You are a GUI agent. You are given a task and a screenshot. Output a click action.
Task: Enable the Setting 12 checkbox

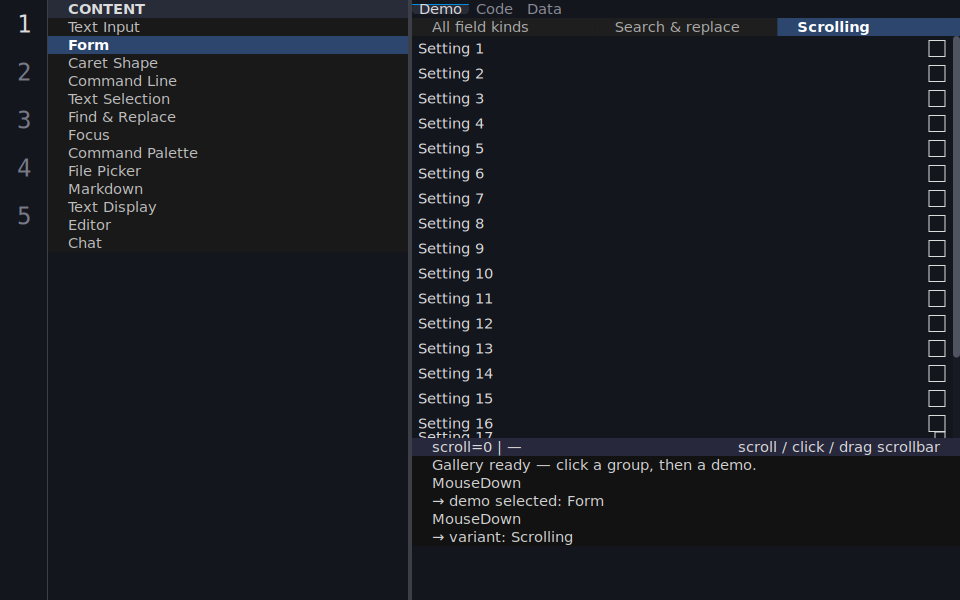[x=936, y=323]
